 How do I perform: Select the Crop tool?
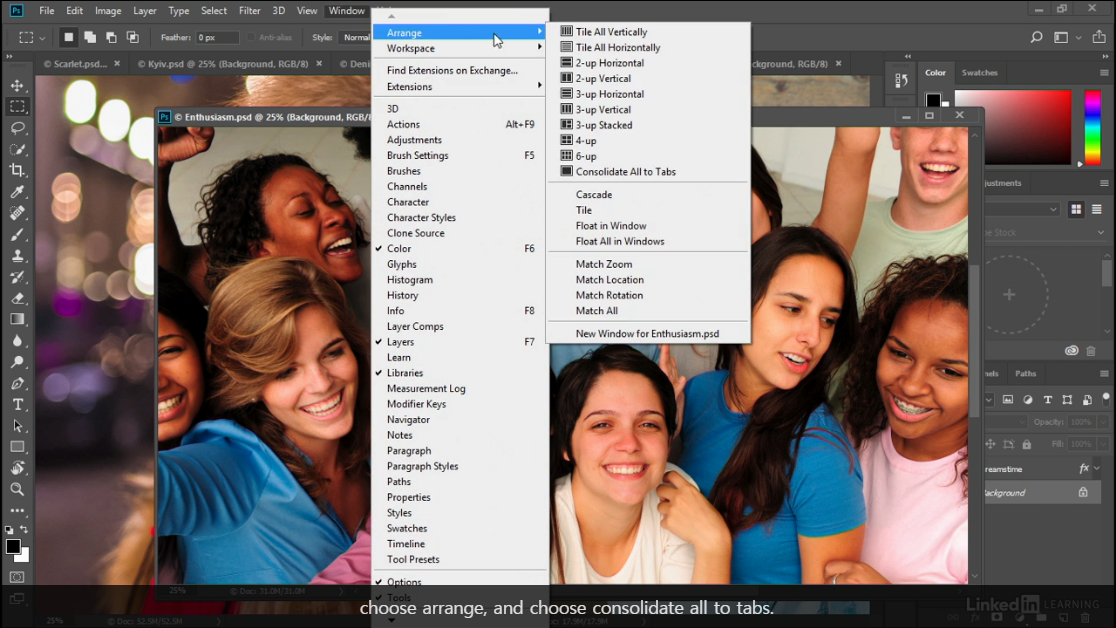coord(18,170)
